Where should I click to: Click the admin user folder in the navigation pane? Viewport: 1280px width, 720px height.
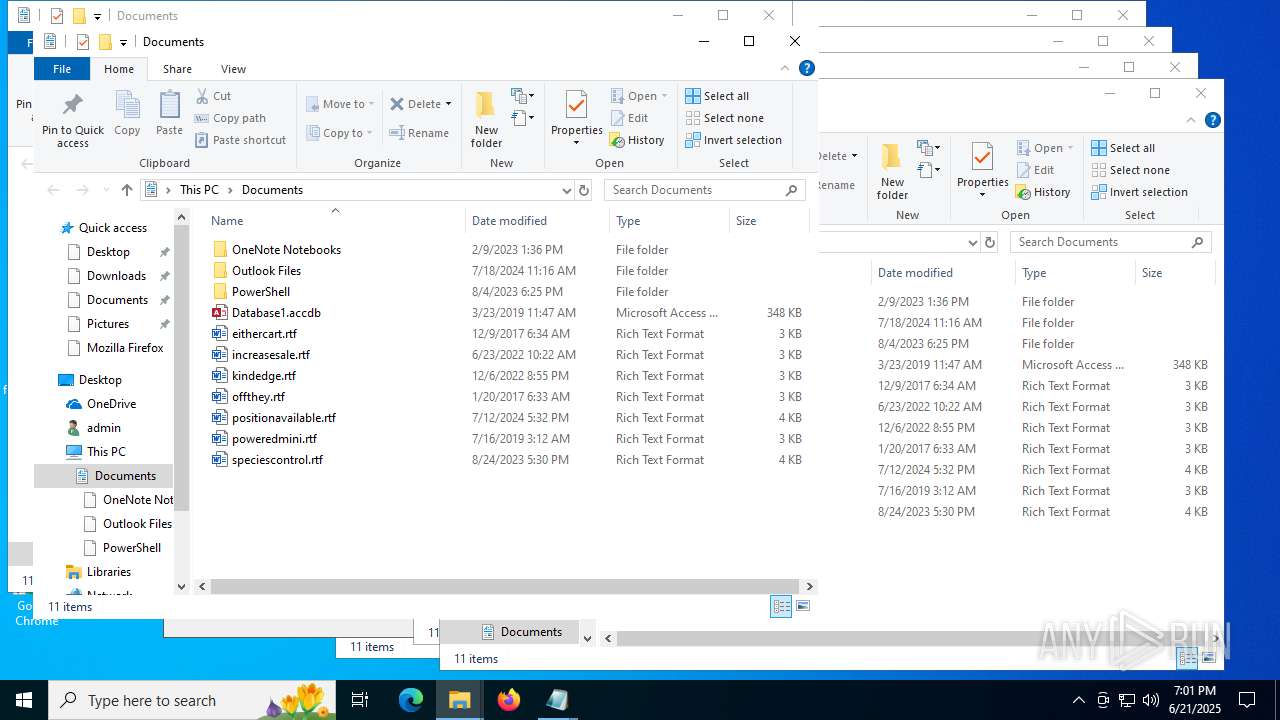103,428
